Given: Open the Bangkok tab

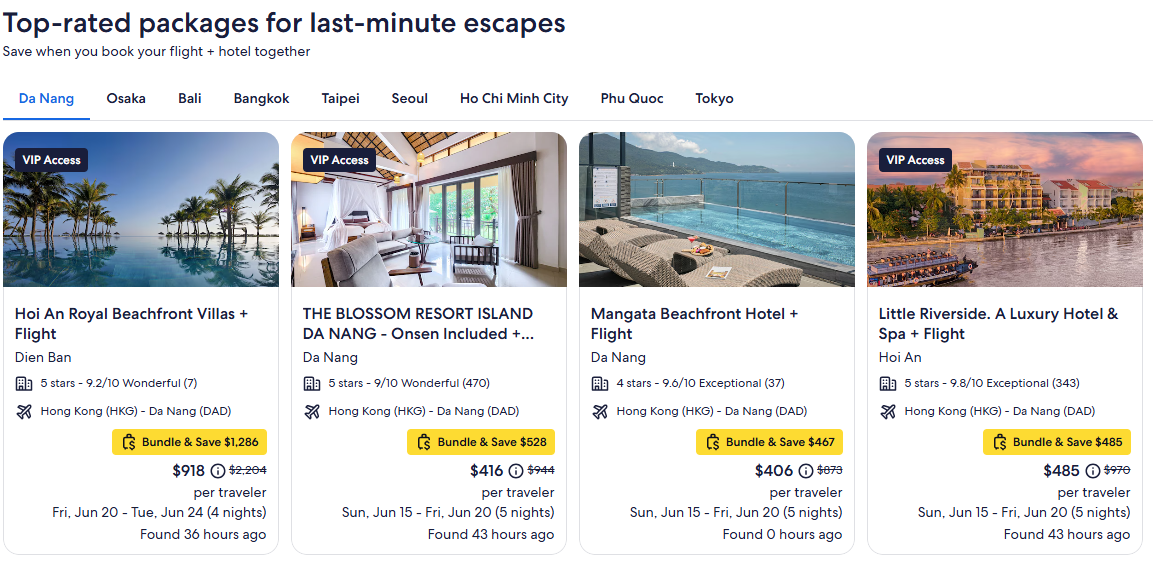Looking at the screenshot, I should point(261,98).
